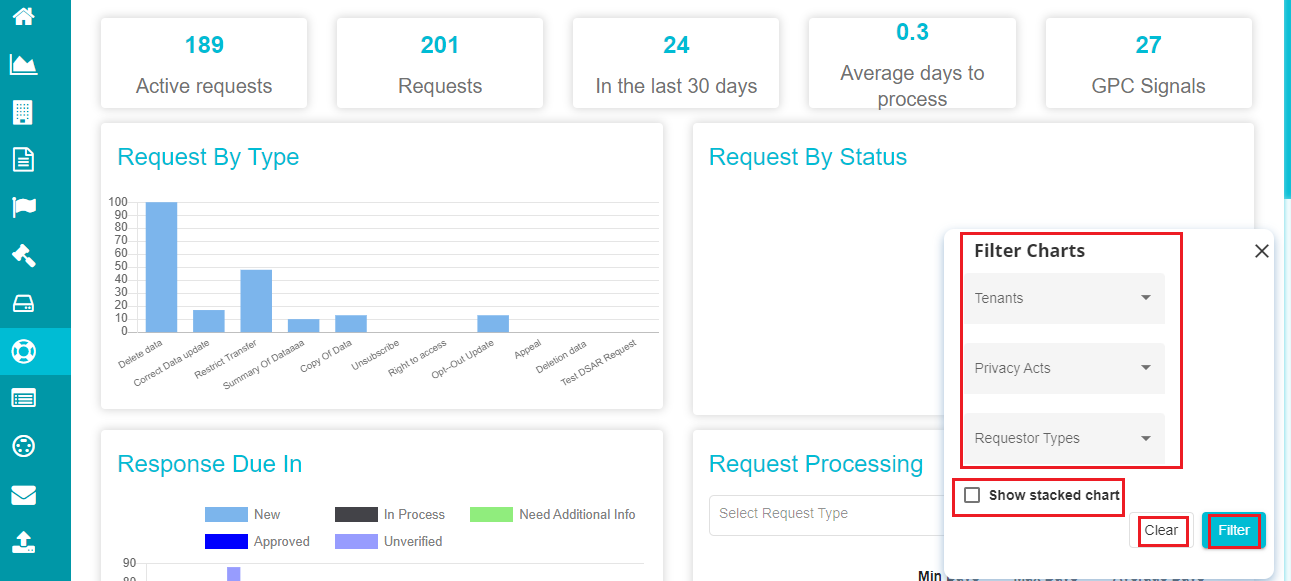Click the Summary Of Dataaaa bar
Screen dimensions: 1291x581
coord(304,325)
